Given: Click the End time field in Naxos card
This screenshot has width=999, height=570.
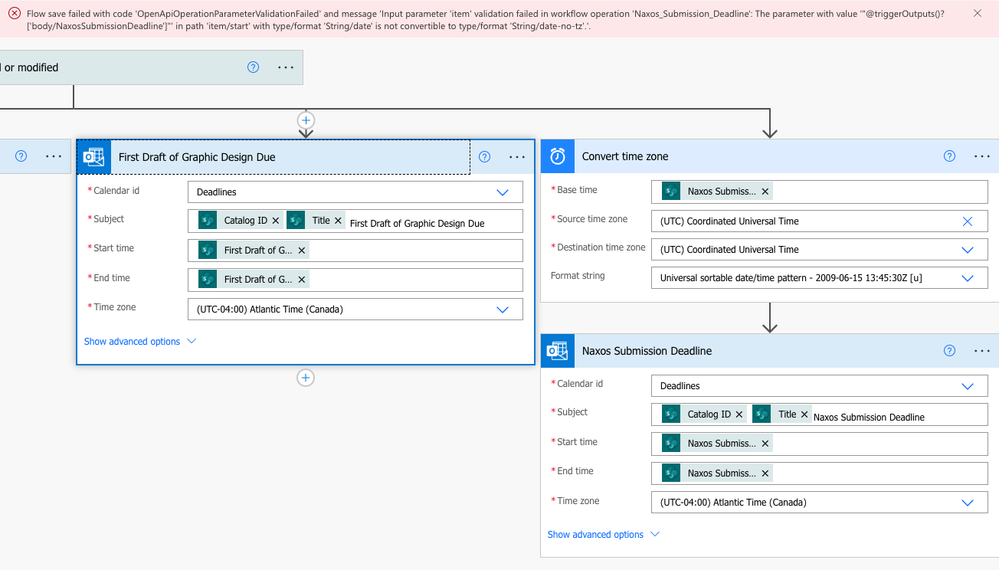Looking at the screenshot, I should pos(819,473).
